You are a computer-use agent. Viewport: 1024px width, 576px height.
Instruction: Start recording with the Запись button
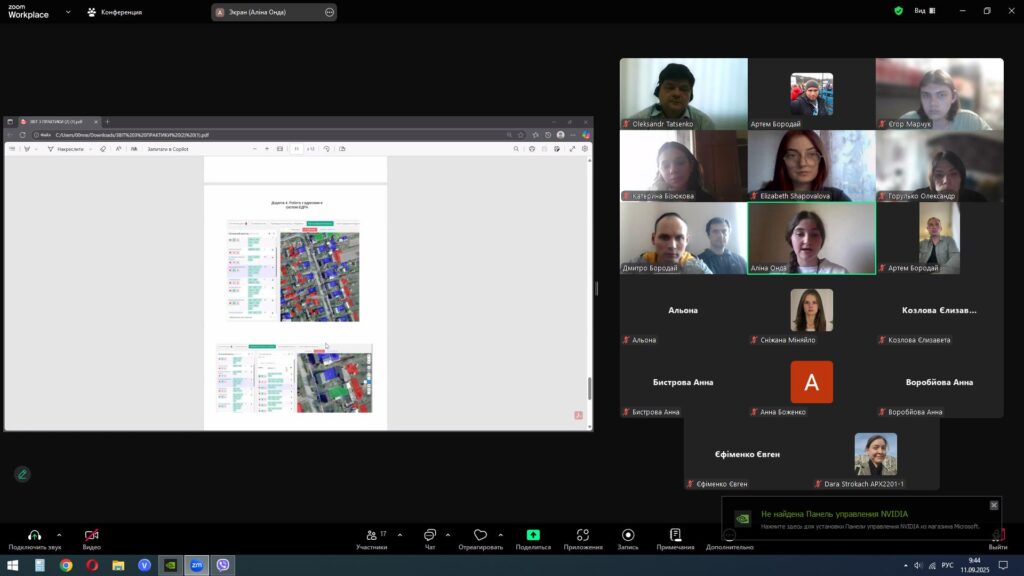628,539
